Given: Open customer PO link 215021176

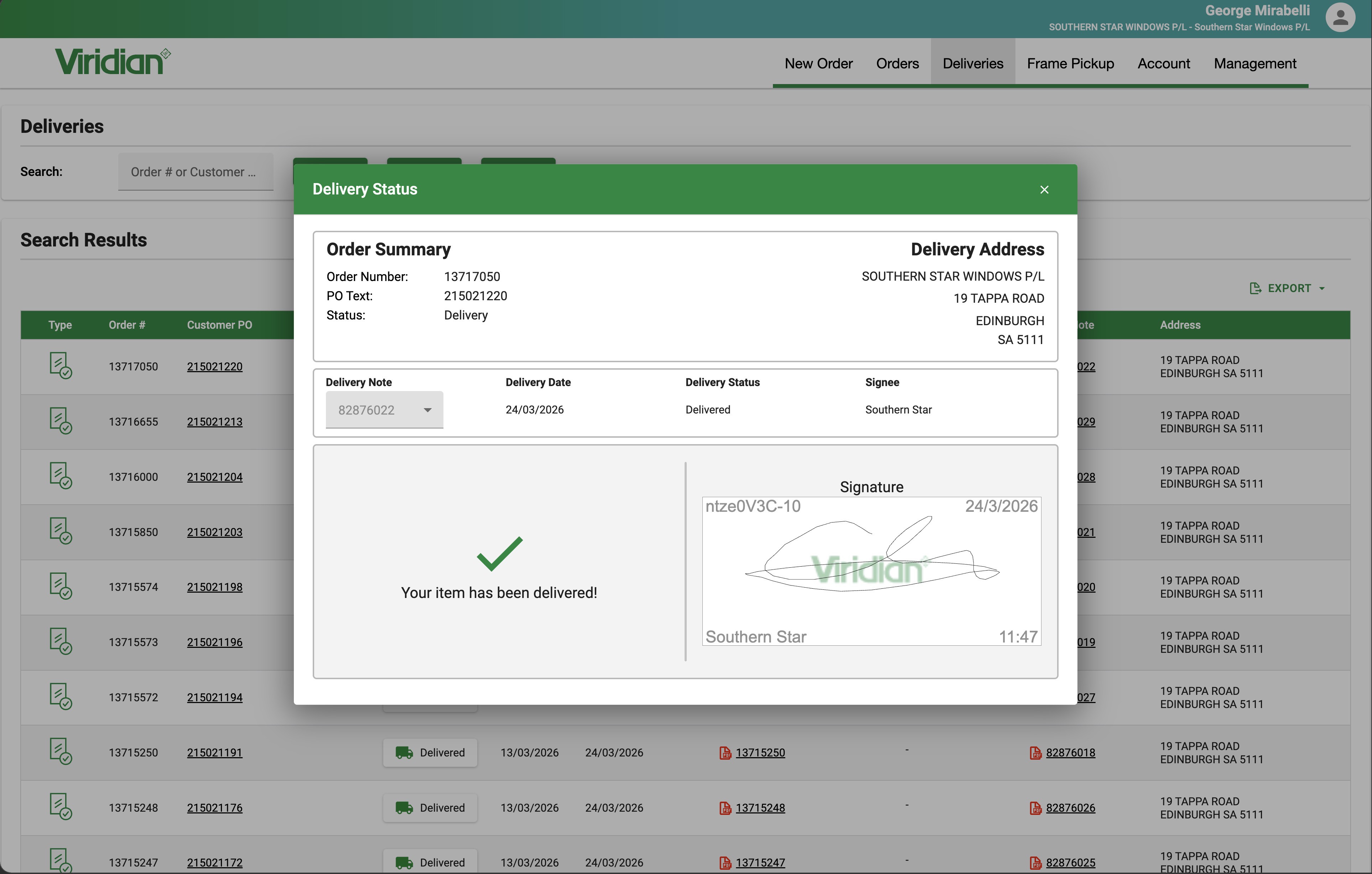Looking at the screenshot, I should point(215,808).
